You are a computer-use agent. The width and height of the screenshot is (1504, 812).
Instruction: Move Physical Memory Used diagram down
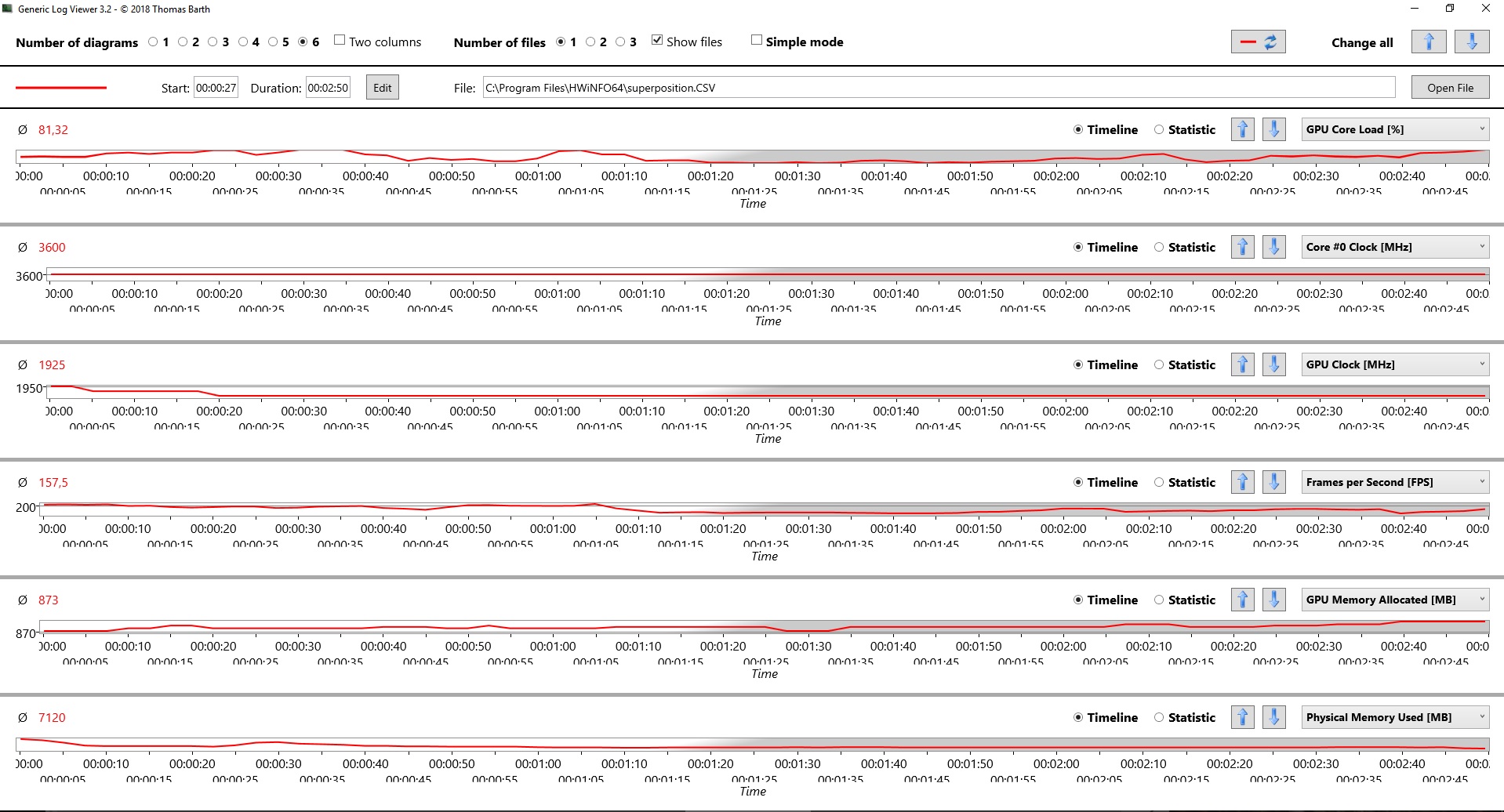click(x=1274, y=717)
